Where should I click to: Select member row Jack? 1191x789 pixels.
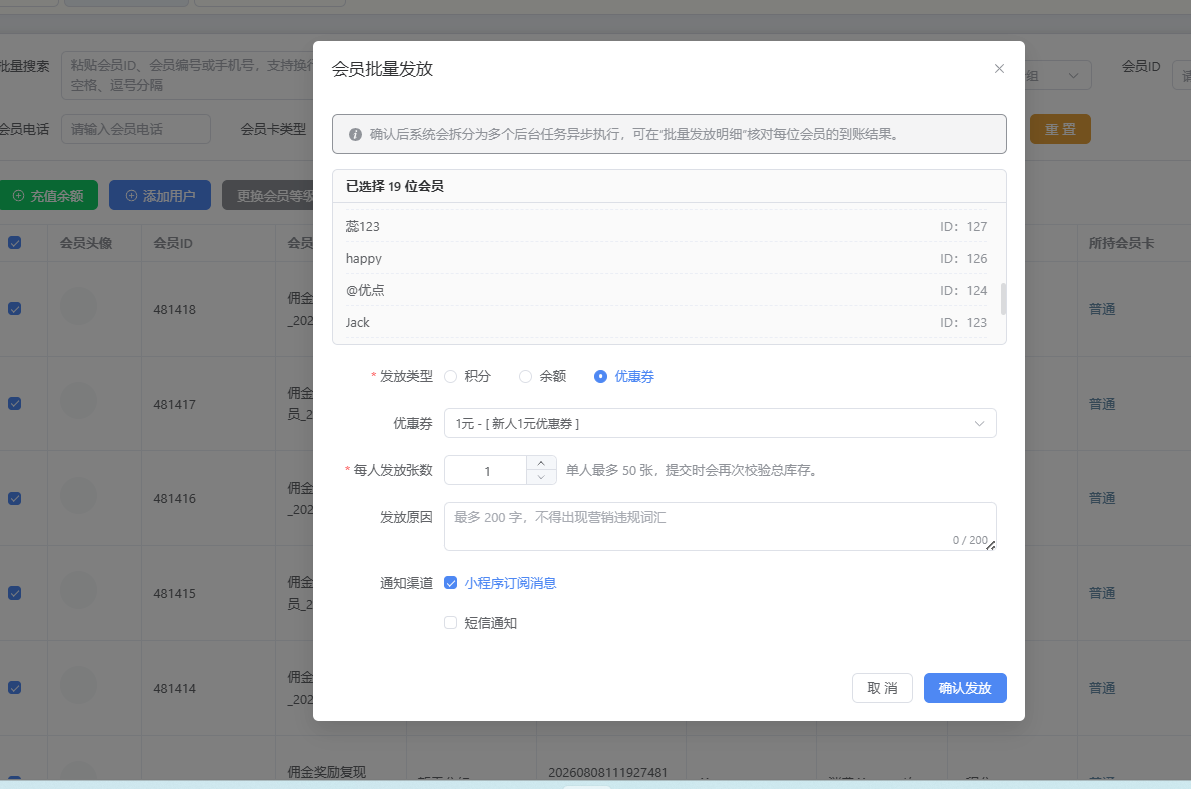click(x=666, y=322)
